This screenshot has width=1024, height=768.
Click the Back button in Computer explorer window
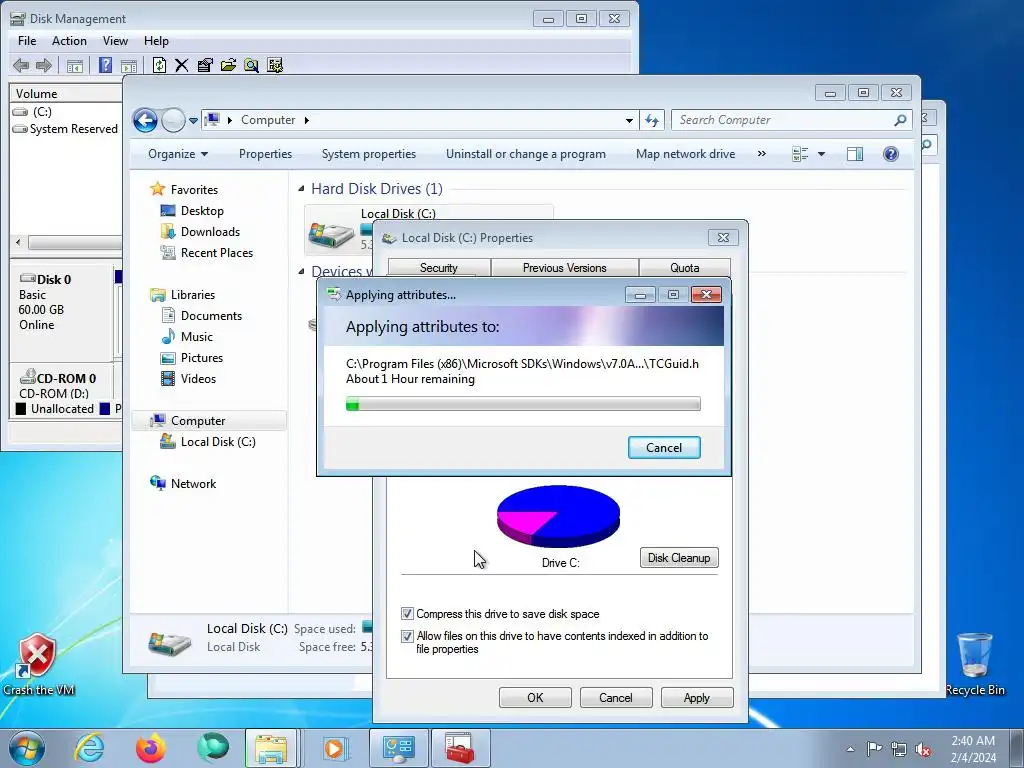[x=145, y=120]
